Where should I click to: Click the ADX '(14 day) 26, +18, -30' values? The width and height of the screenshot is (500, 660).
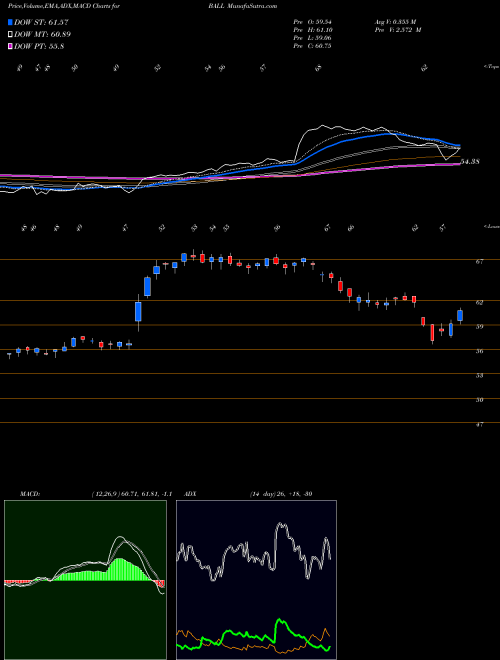[281, 494]
